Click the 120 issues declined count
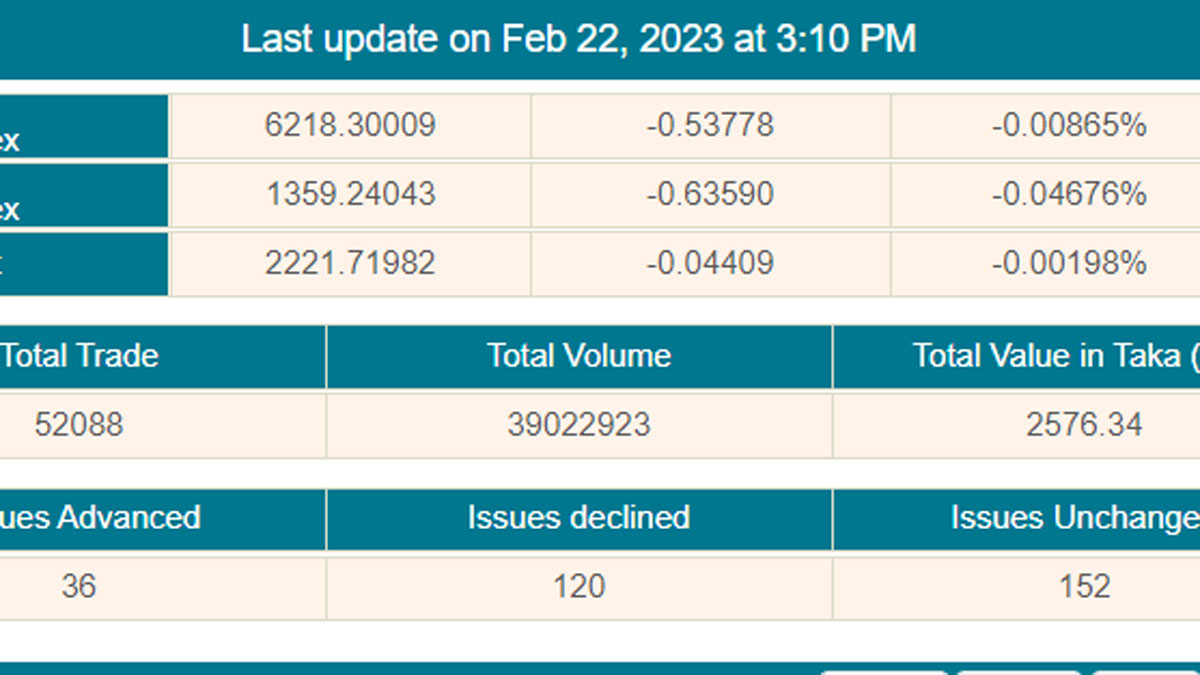The image size is (1200, 675). coord(579,585)
